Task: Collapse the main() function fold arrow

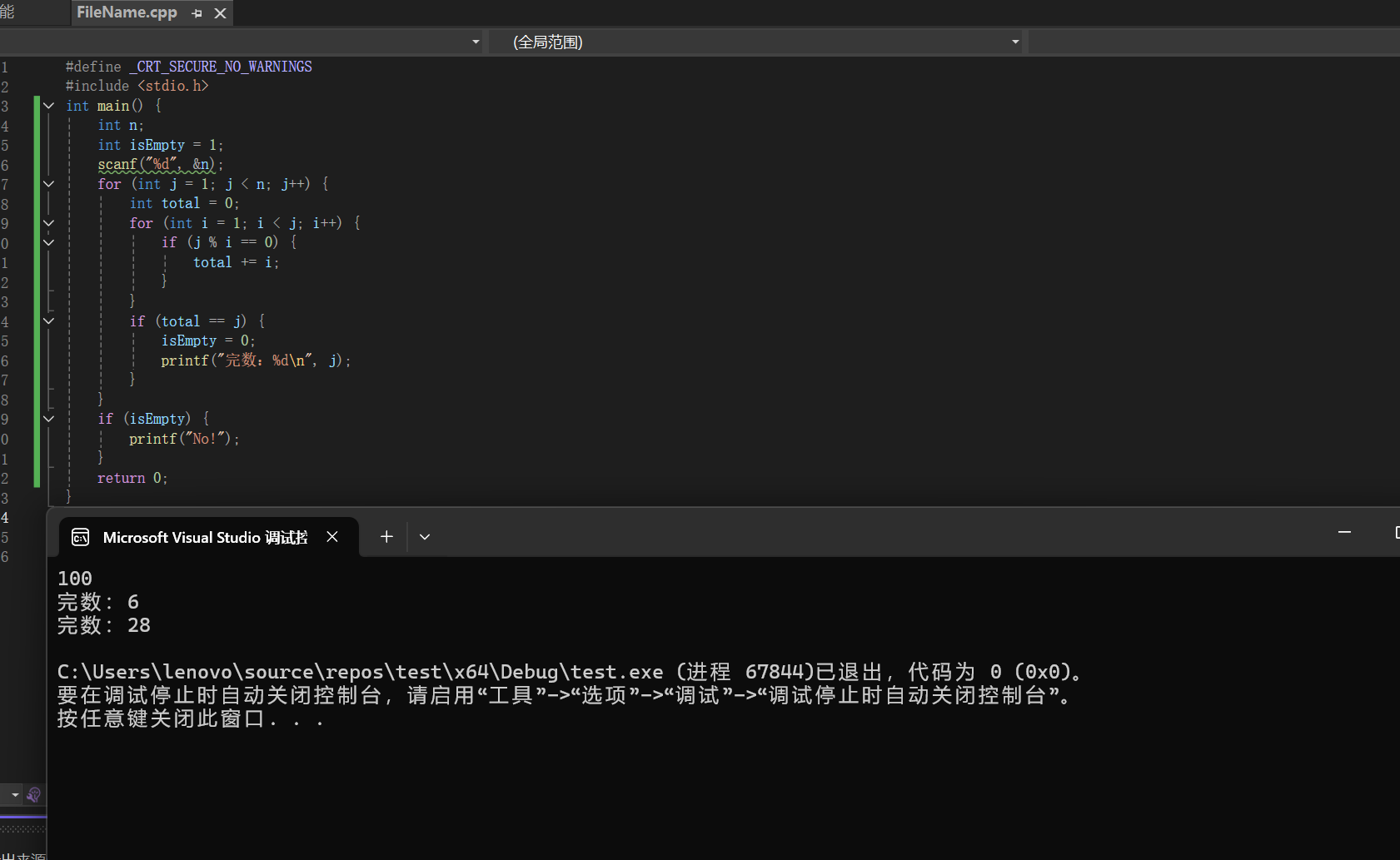Action: click(48, 106)
